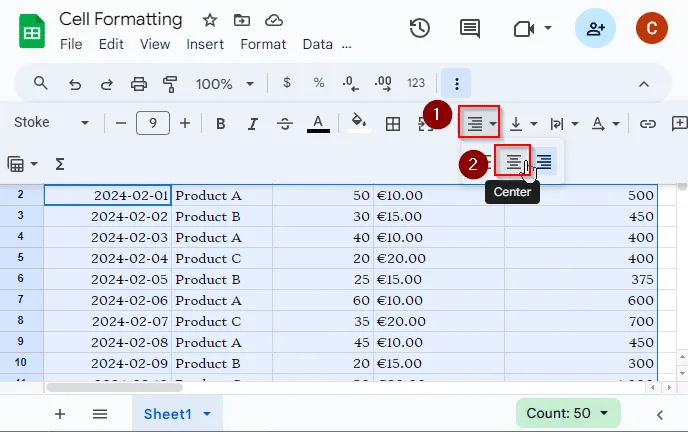
Task: Click the move to folder icon
Action: pos(242,20)
